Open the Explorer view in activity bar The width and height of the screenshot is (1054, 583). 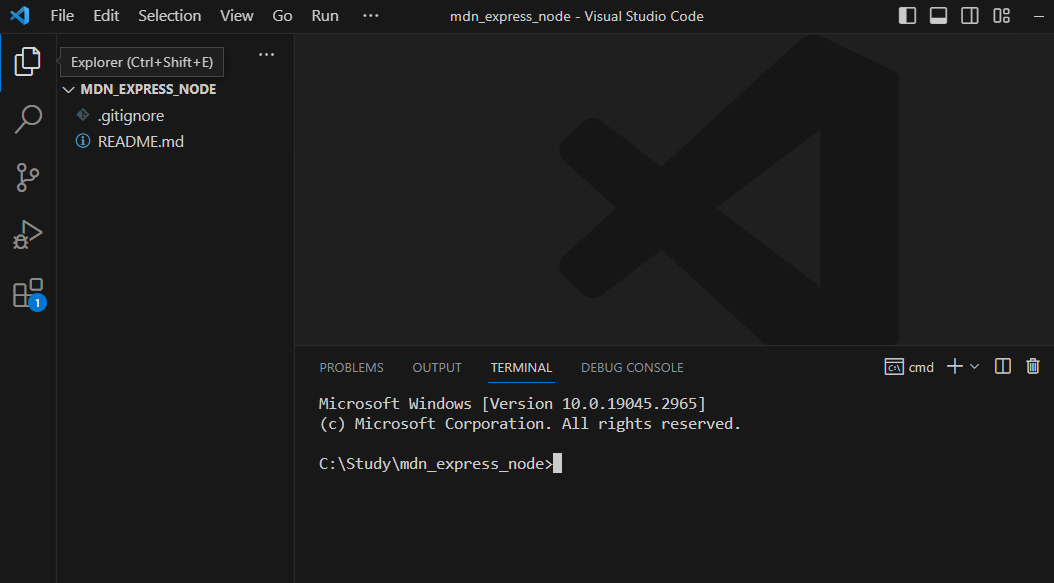point(28,62)
